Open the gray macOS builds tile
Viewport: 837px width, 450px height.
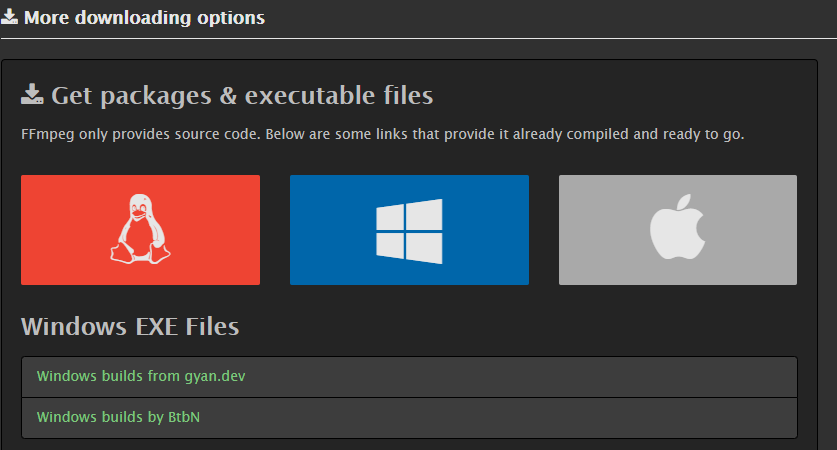pos(678,230)
